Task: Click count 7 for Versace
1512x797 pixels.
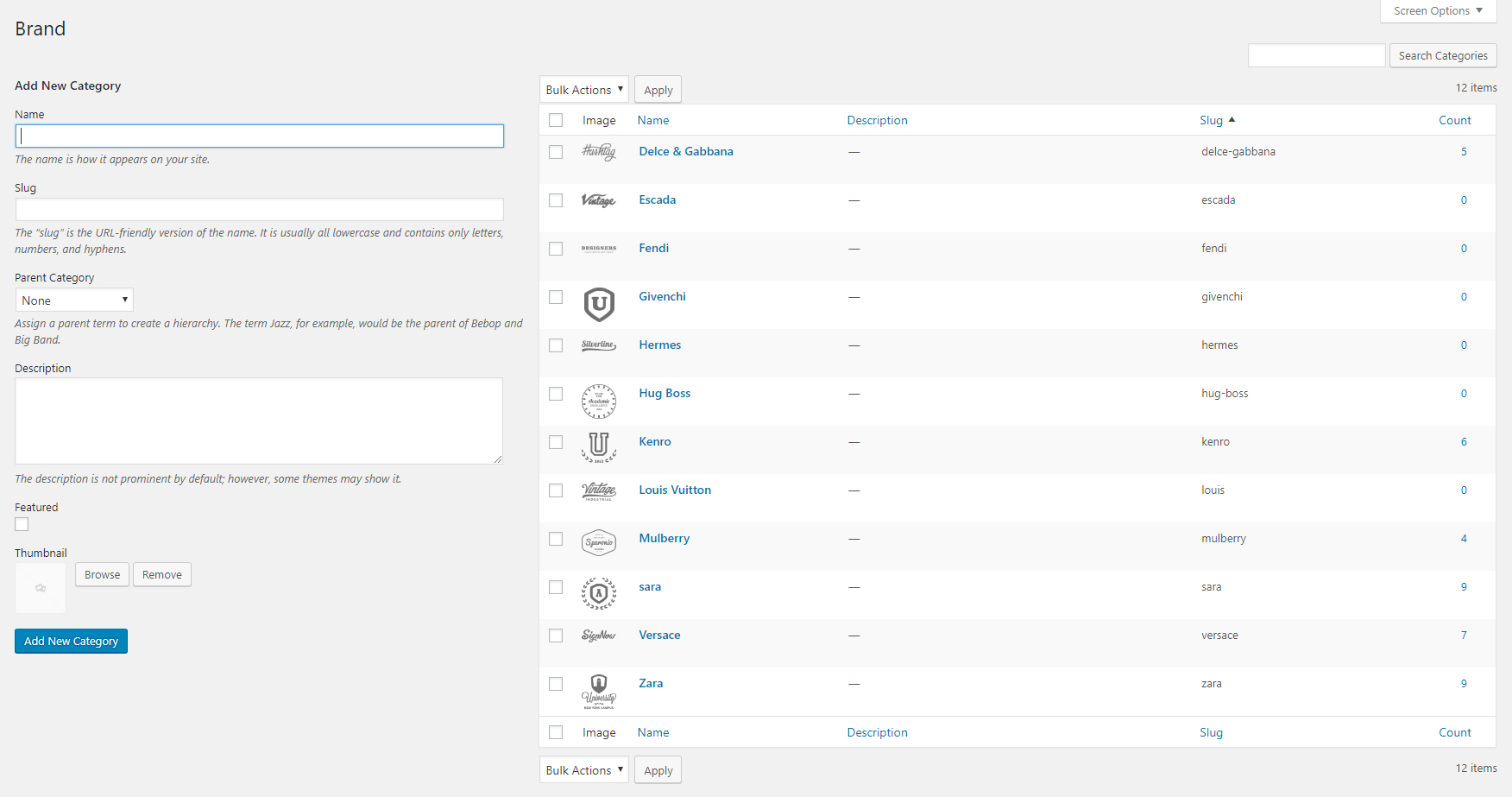Action: point(1464,635)
